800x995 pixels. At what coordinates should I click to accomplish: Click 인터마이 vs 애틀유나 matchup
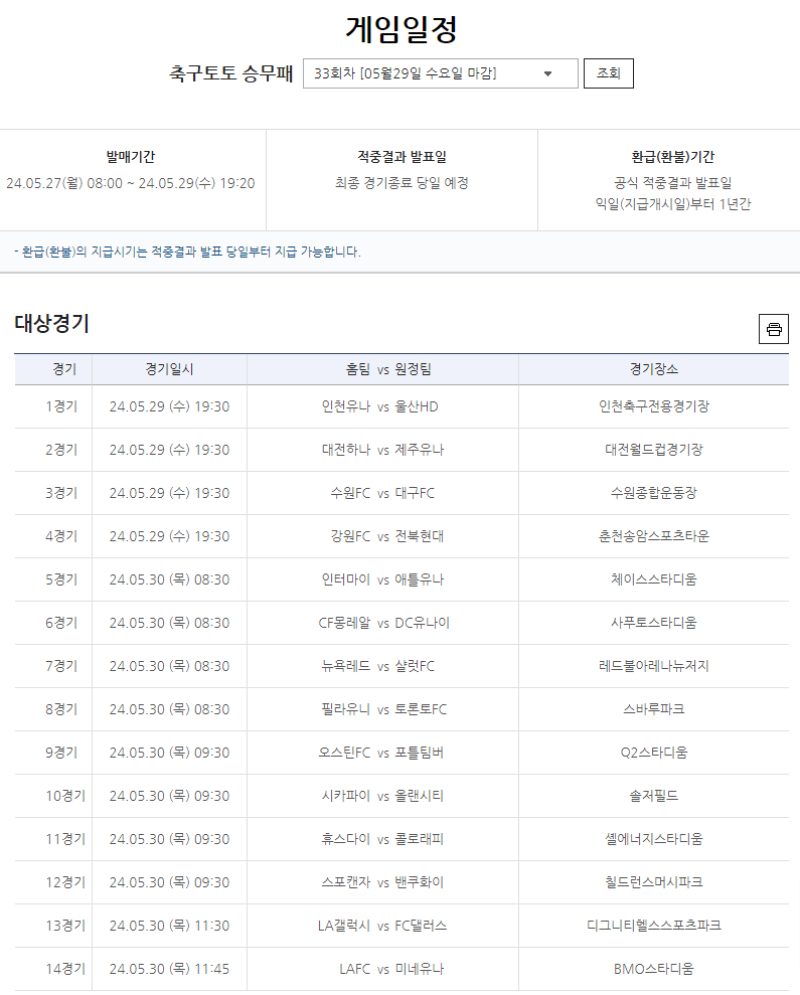click(383, 579)
